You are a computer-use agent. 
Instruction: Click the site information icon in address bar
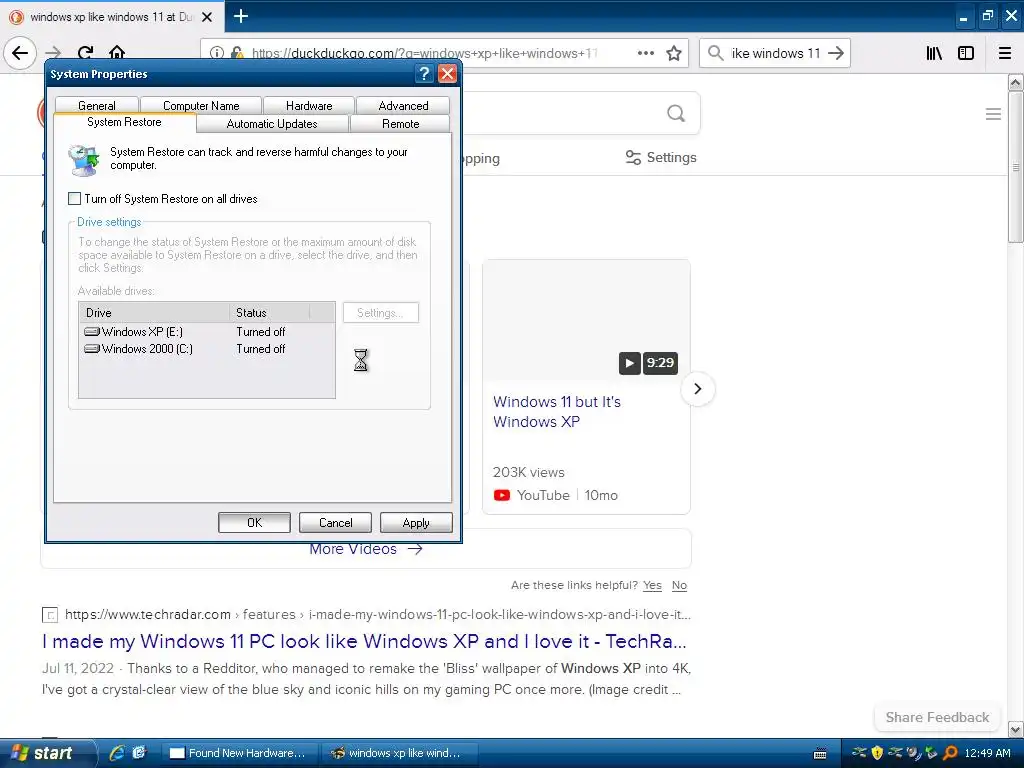tap(217, 53)
